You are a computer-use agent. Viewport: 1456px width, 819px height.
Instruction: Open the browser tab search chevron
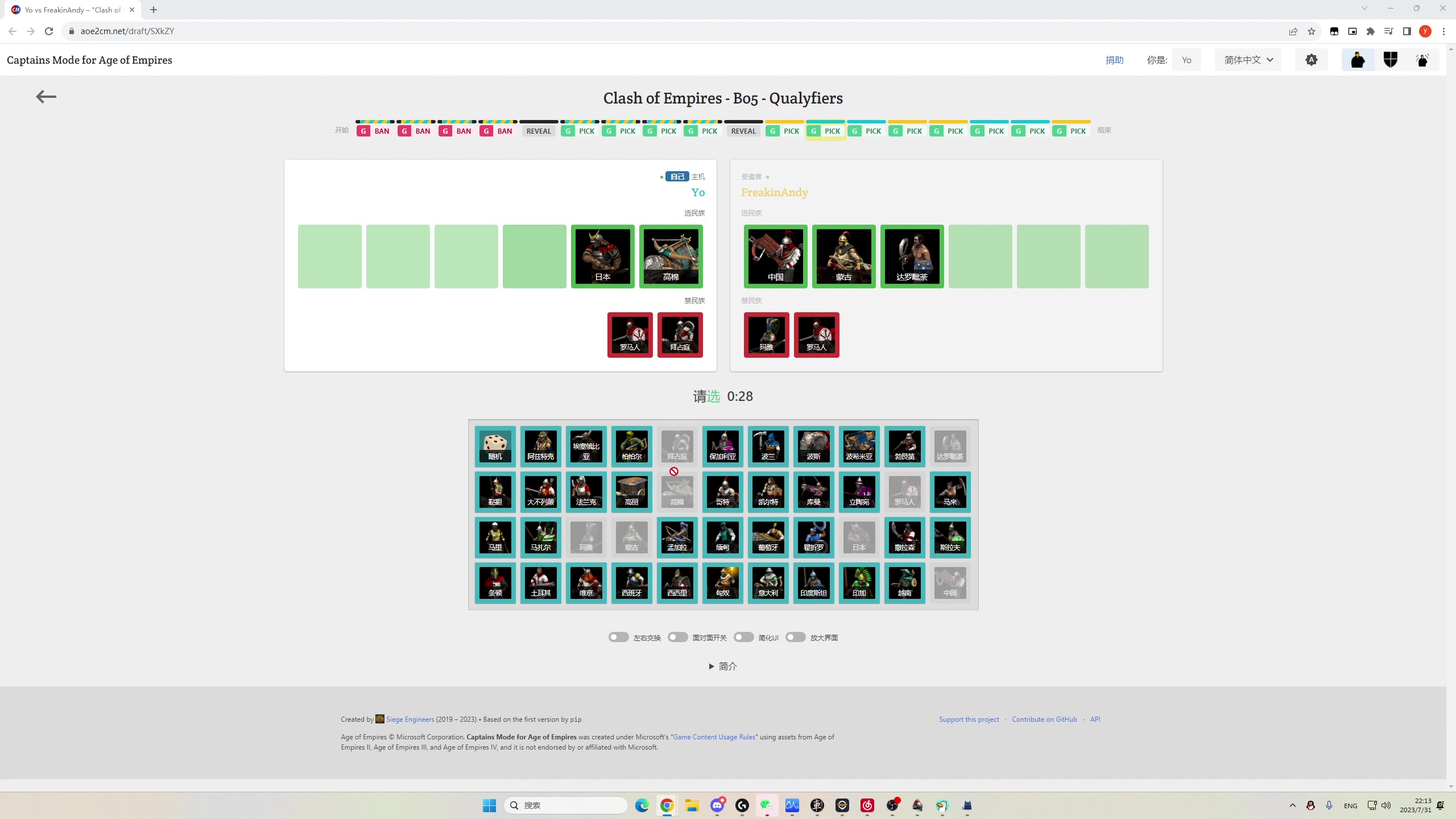pyautogui.click(x=1364, y=9)
